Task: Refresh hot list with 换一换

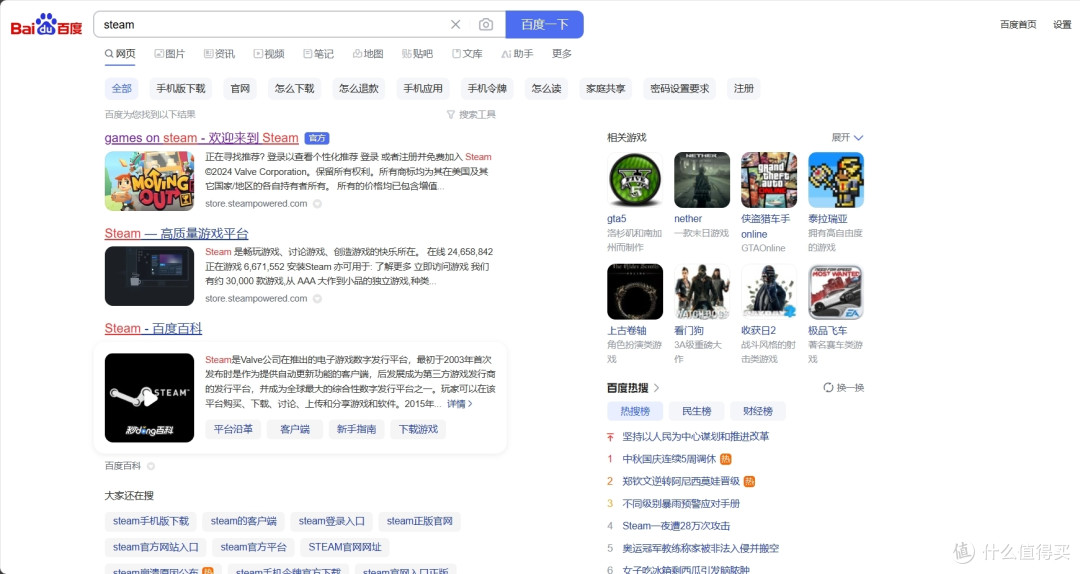Action: (x=844, y=388)
